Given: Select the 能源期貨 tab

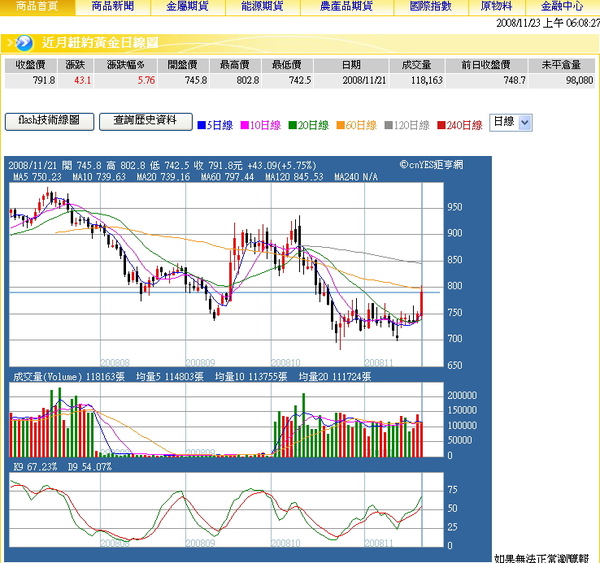Looking at the screenshot, I should pyautogui.click(x=262, y=7).
